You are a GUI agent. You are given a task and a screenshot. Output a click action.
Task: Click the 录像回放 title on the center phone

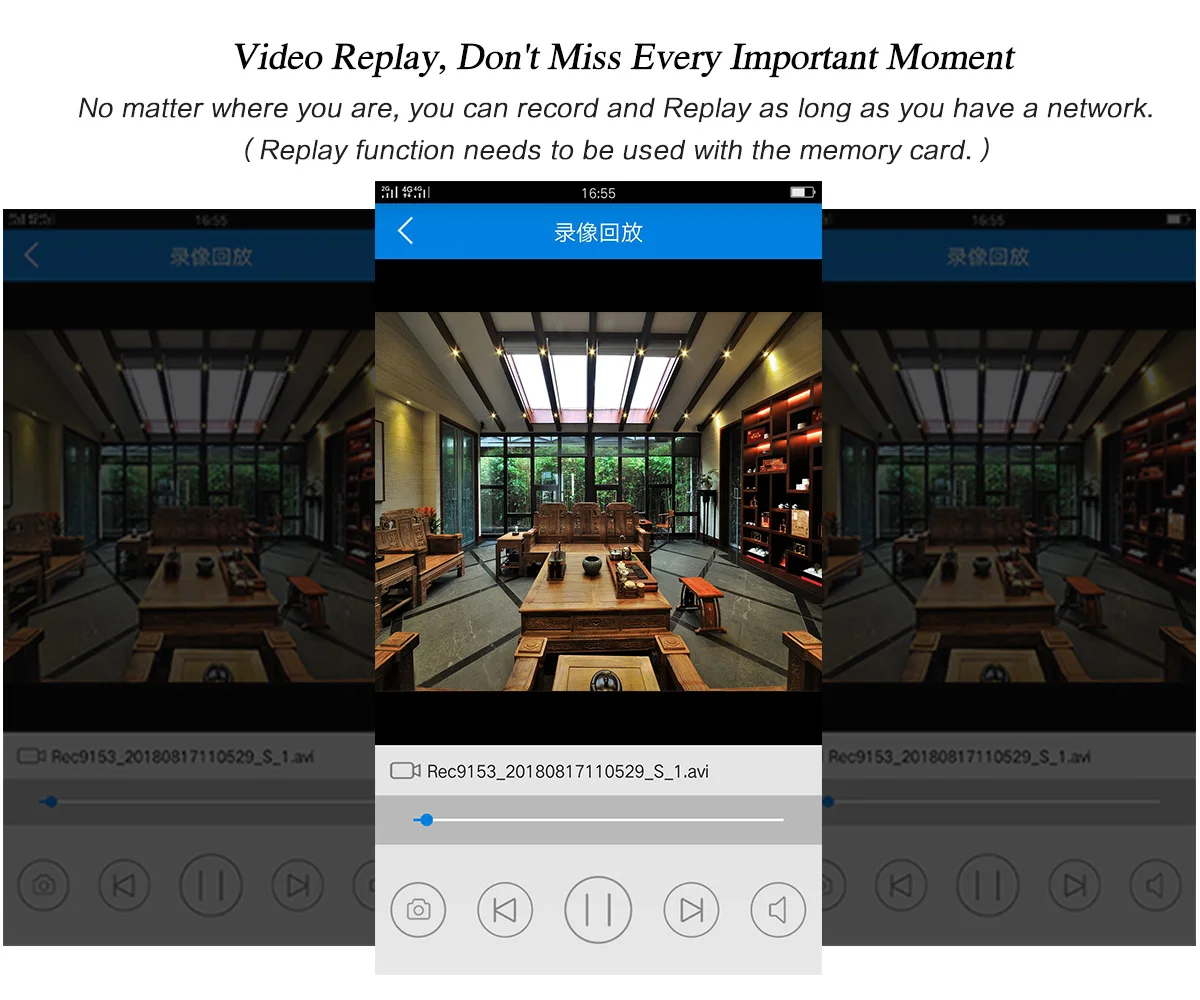[598, 232]
